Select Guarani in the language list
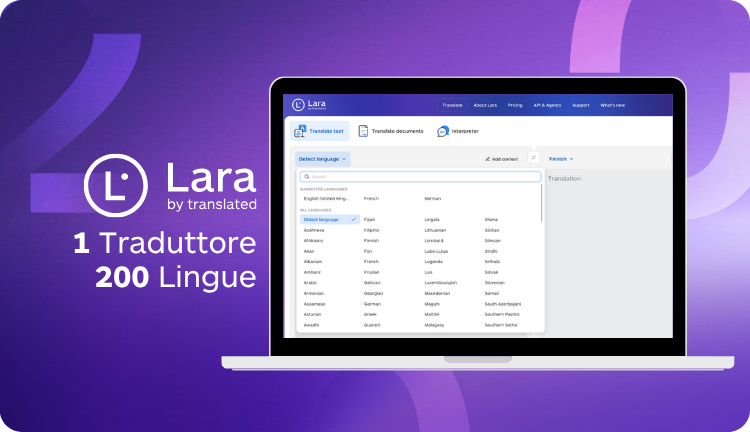Viewport: 750px width, 432px height. click(x=372, y=325)
